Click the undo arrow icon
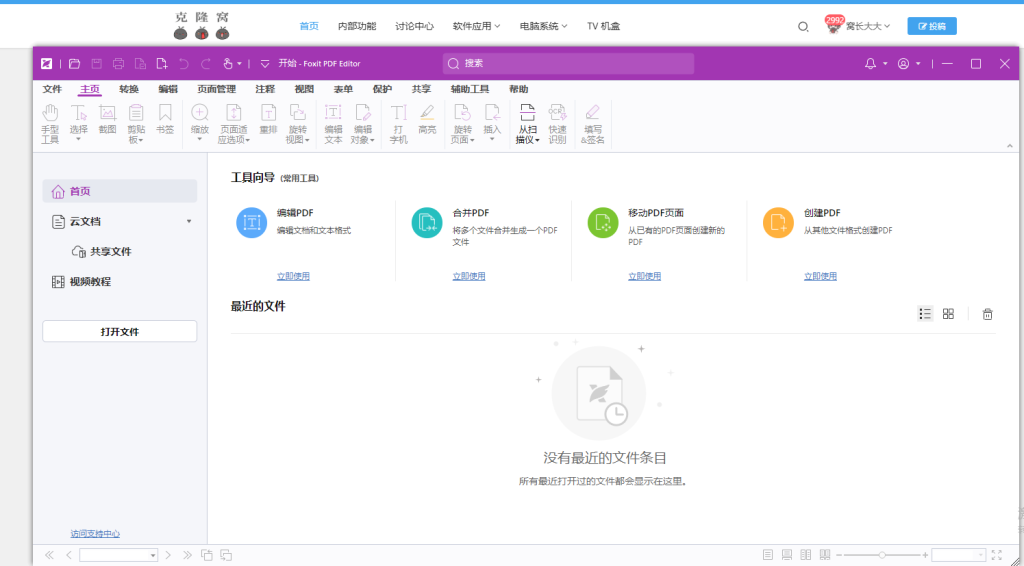The image size is (1024, 566). [184, 63]
